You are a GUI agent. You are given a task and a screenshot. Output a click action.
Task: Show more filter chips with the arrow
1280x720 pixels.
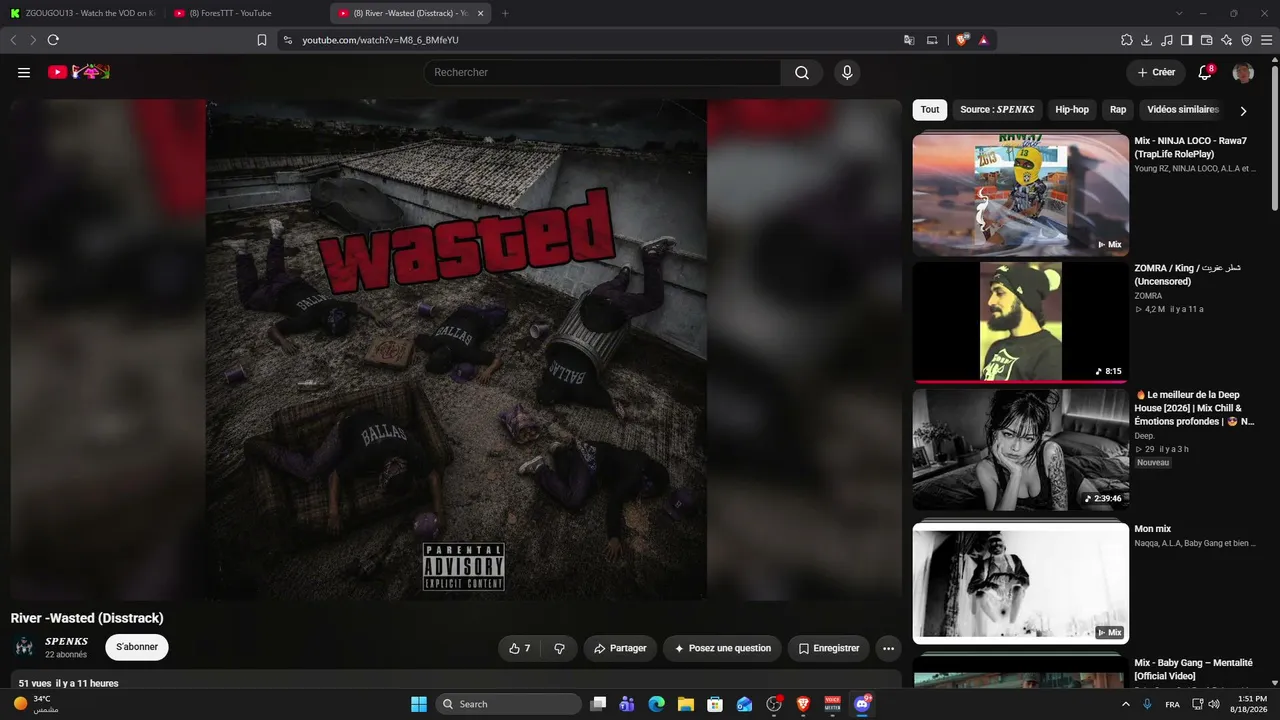(1243, 111)
